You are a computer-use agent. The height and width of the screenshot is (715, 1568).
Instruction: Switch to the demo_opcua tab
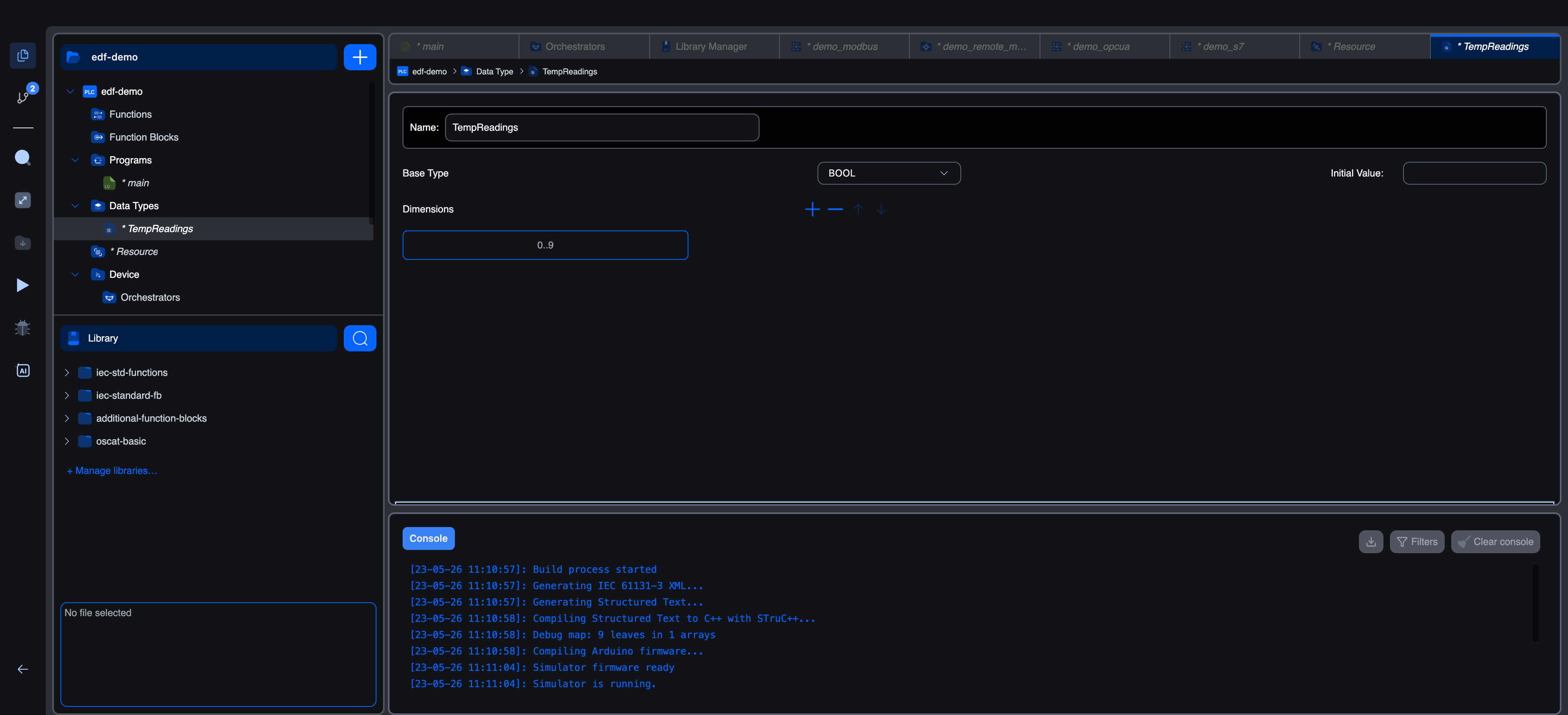pos(1104,47)
